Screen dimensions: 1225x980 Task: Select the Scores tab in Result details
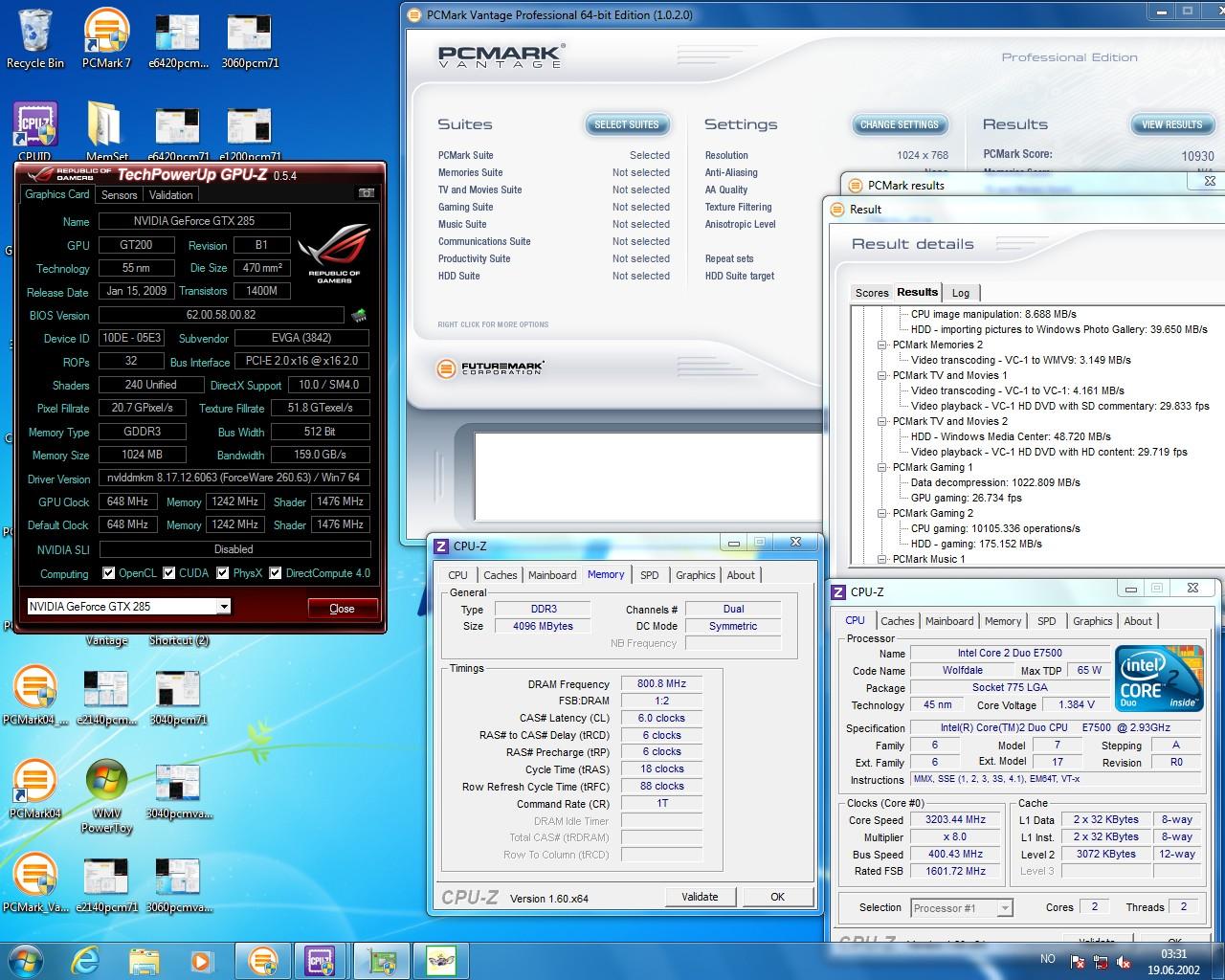coord(872,293)
